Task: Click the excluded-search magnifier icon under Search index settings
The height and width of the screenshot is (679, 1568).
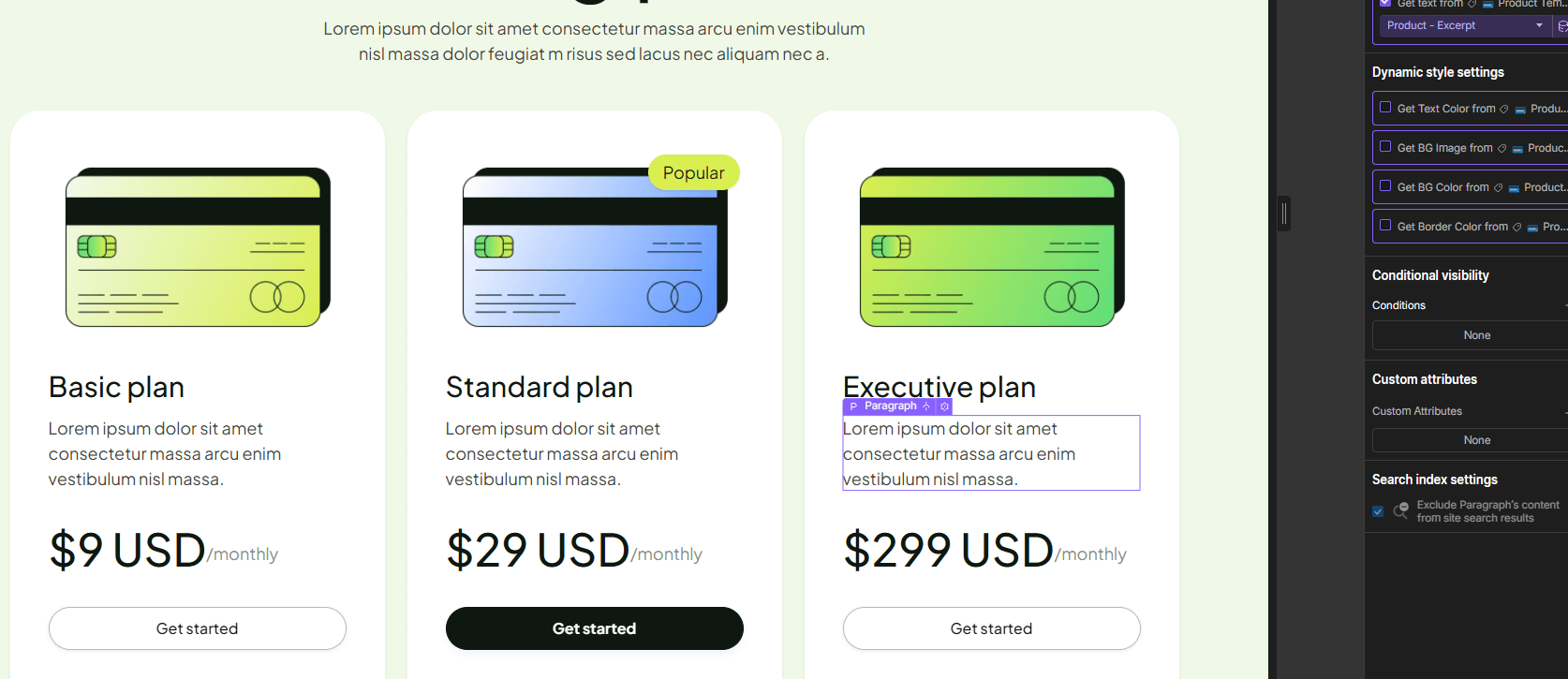Action: [x=1400, y=511]
